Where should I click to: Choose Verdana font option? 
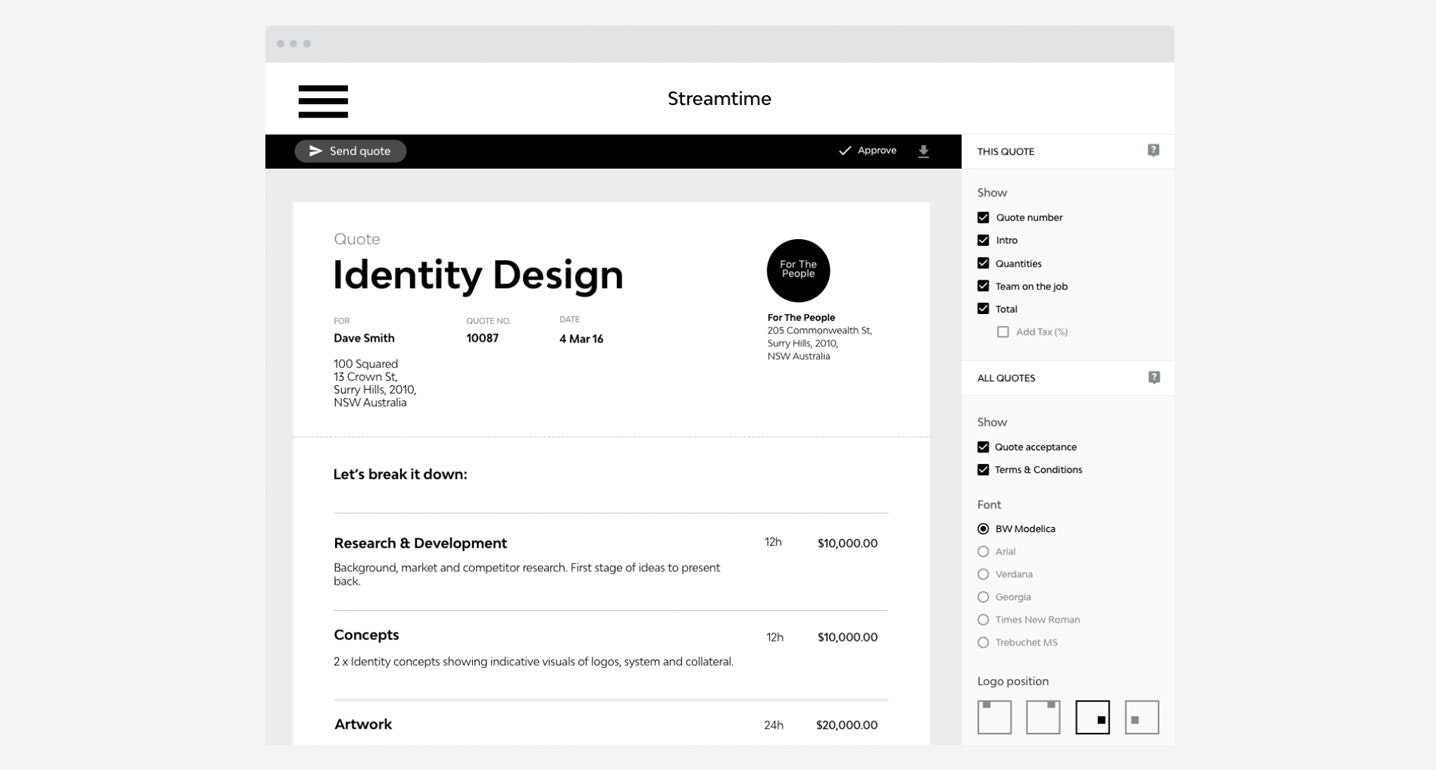tap(983, 574)
